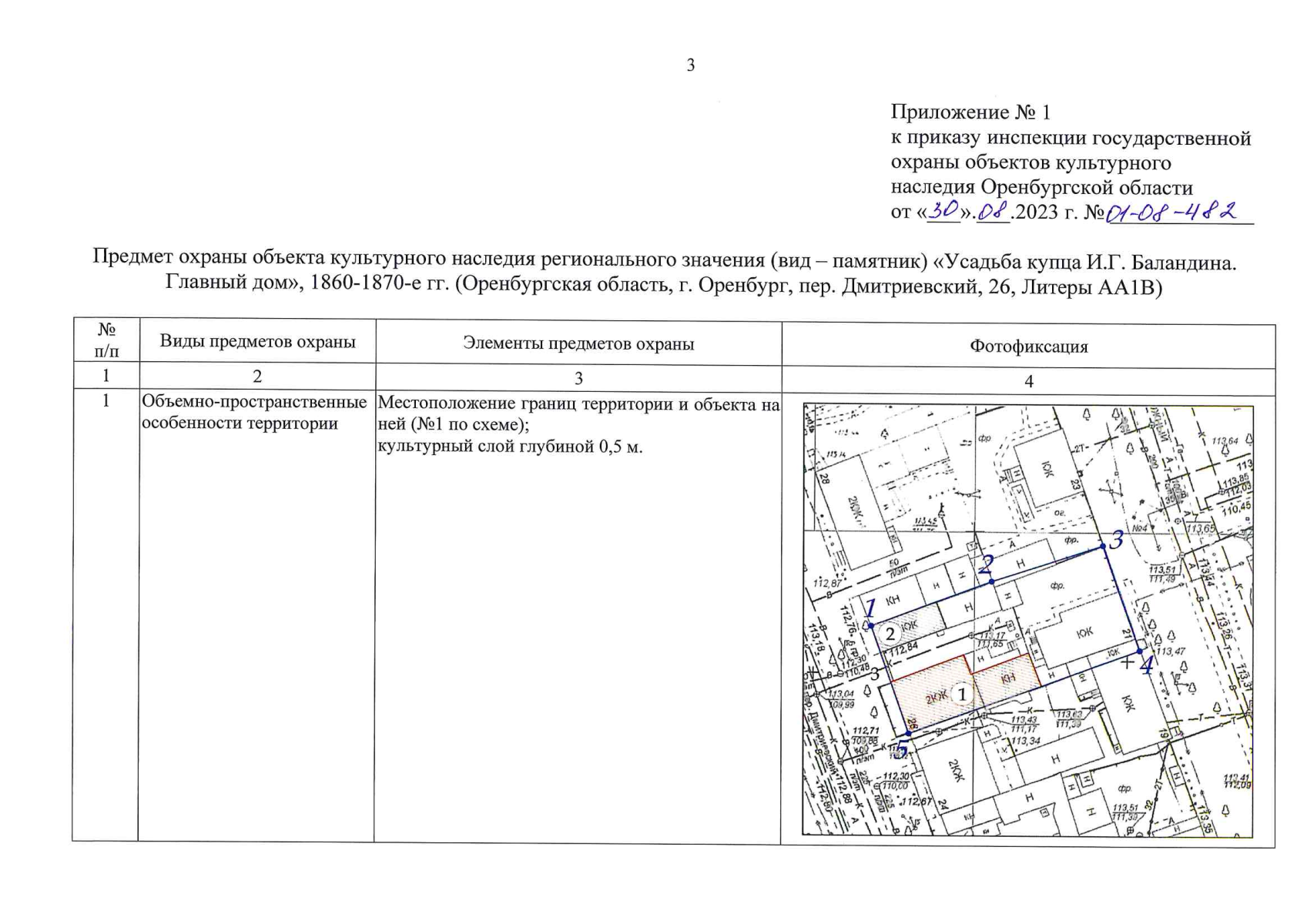The width and height of the screenshot is (1307, 924).
Task: Click the handwritten order number 01-08-482
Action: 1171,210
